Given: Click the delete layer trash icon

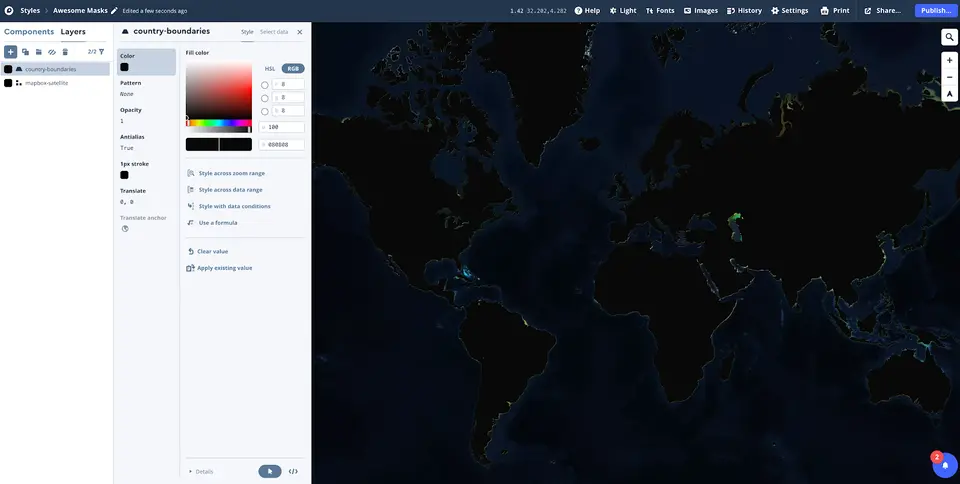Looking at the screenshot, I should [x=65, y=51].
